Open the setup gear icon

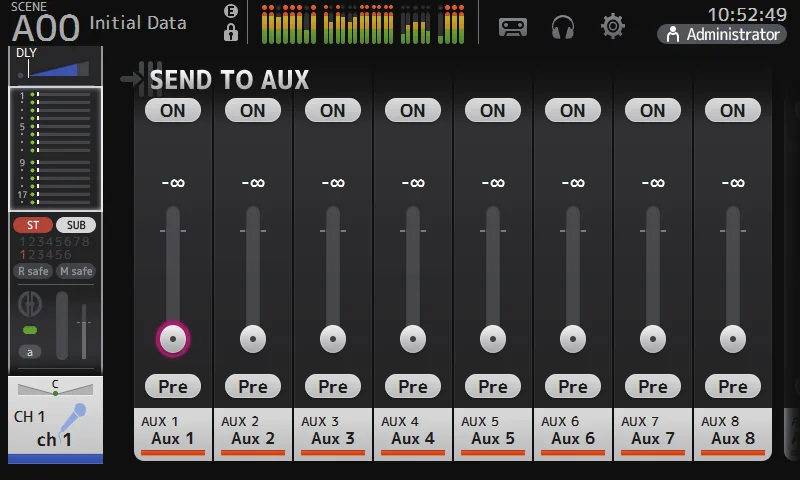613,26
